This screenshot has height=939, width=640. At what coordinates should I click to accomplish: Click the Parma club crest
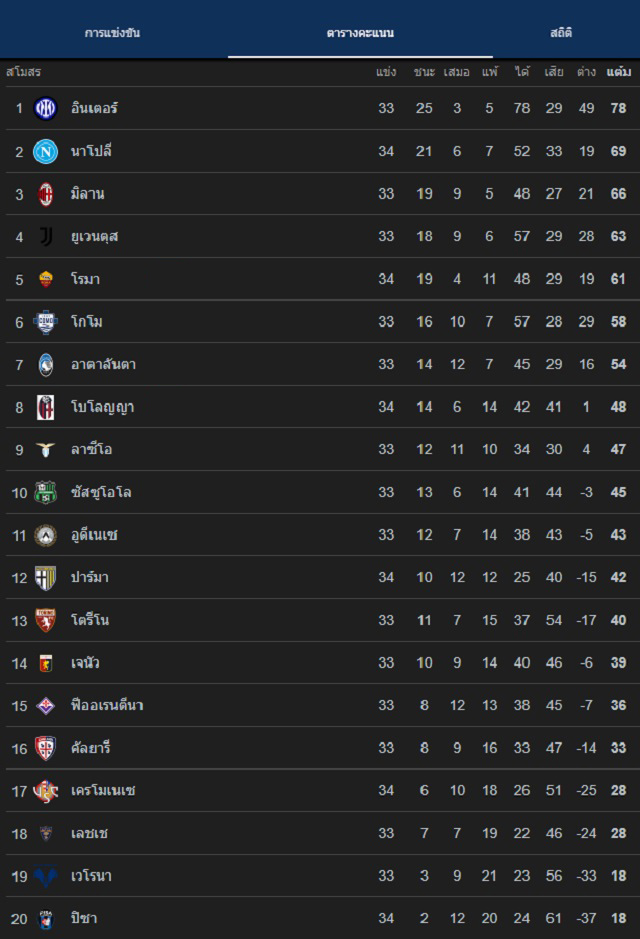pos(46,577)
